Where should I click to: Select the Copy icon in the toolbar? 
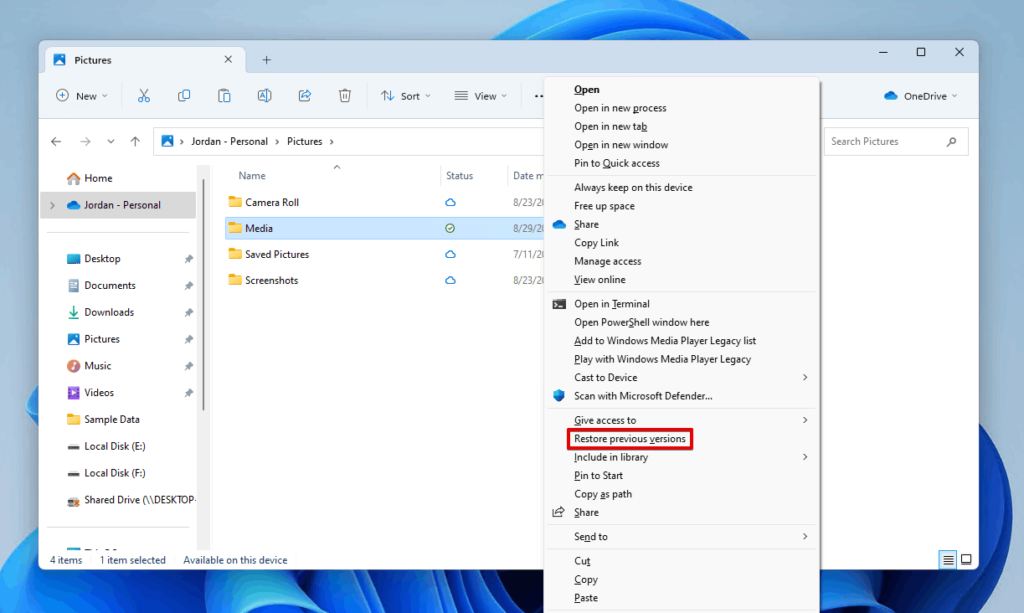pos(184,95)
